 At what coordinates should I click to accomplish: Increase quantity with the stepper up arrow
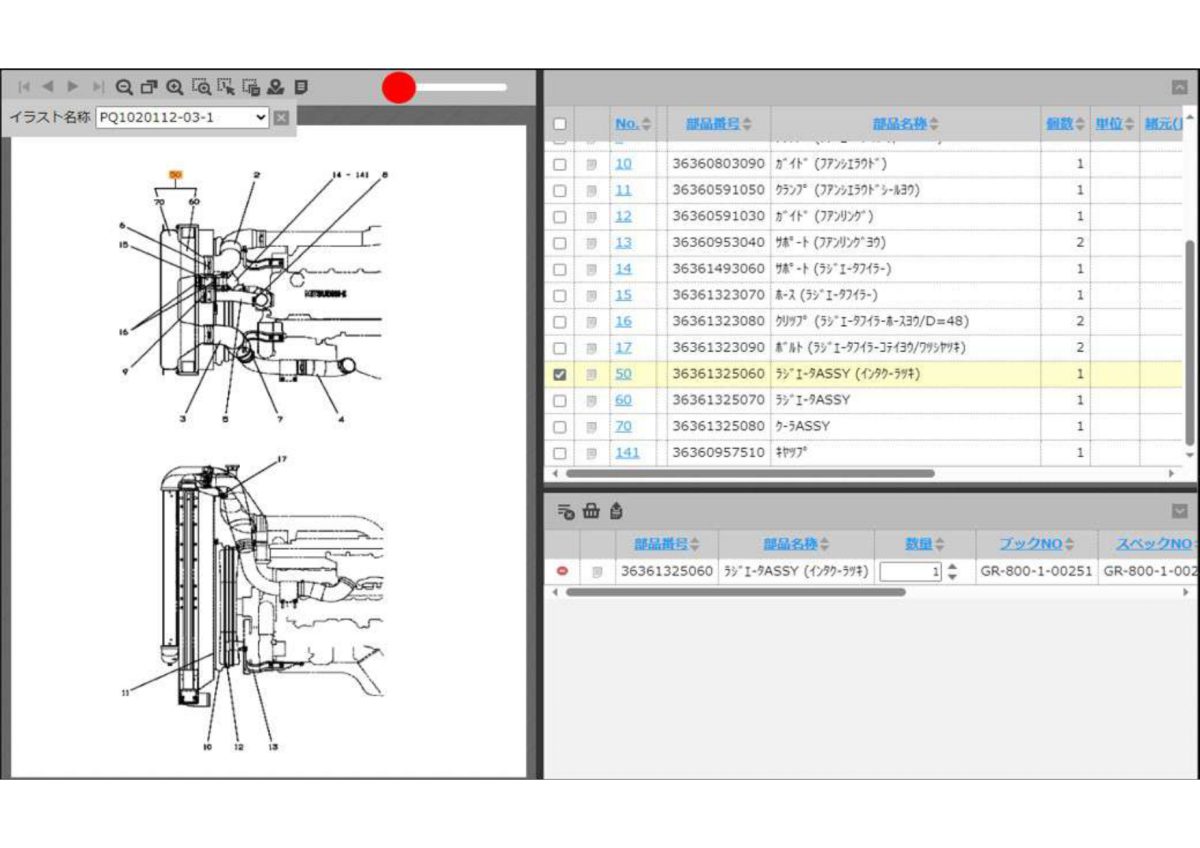click(x=952, y=567)
